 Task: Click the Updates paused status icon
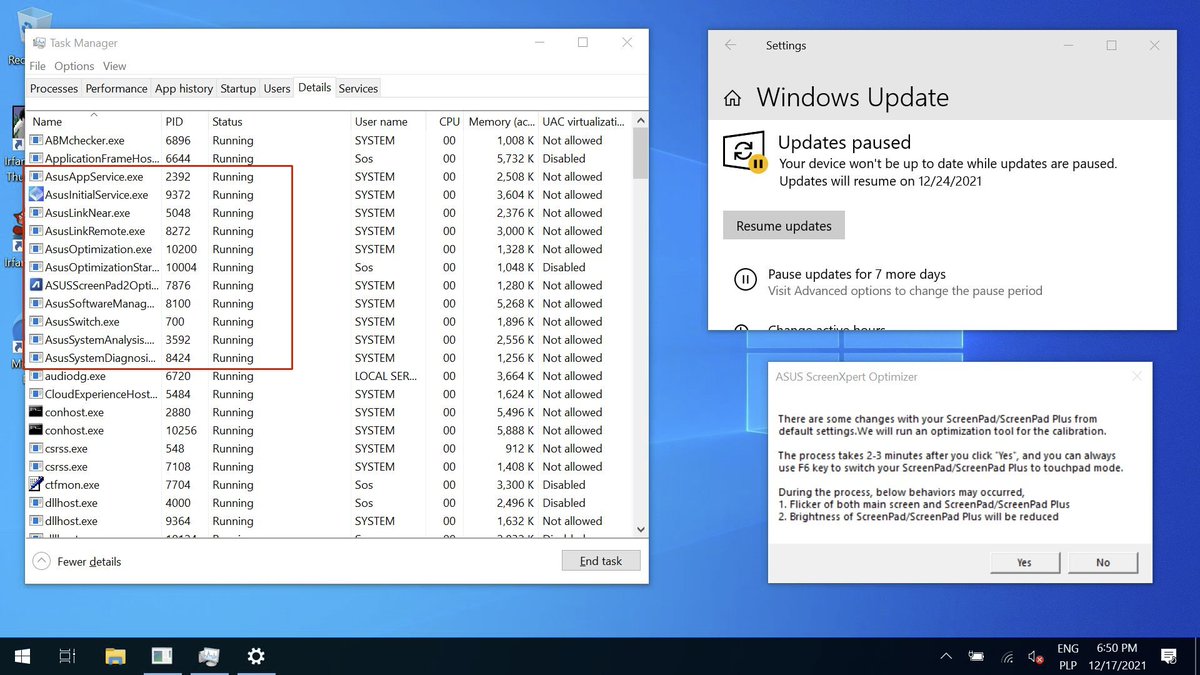point(743,152)
